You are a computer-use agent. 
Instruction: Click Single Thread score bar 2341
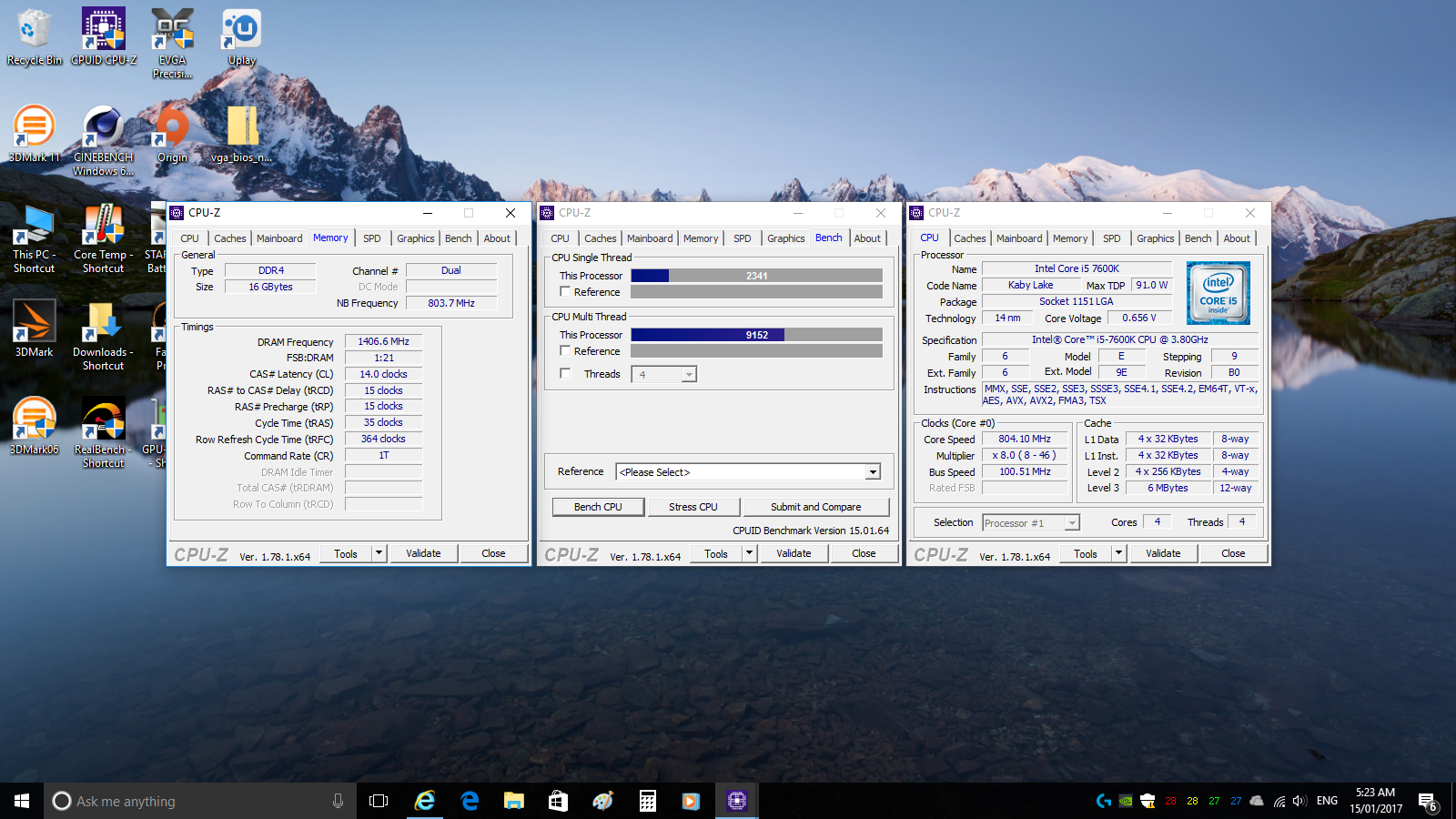pyautogui.click(x=756, y=276)
